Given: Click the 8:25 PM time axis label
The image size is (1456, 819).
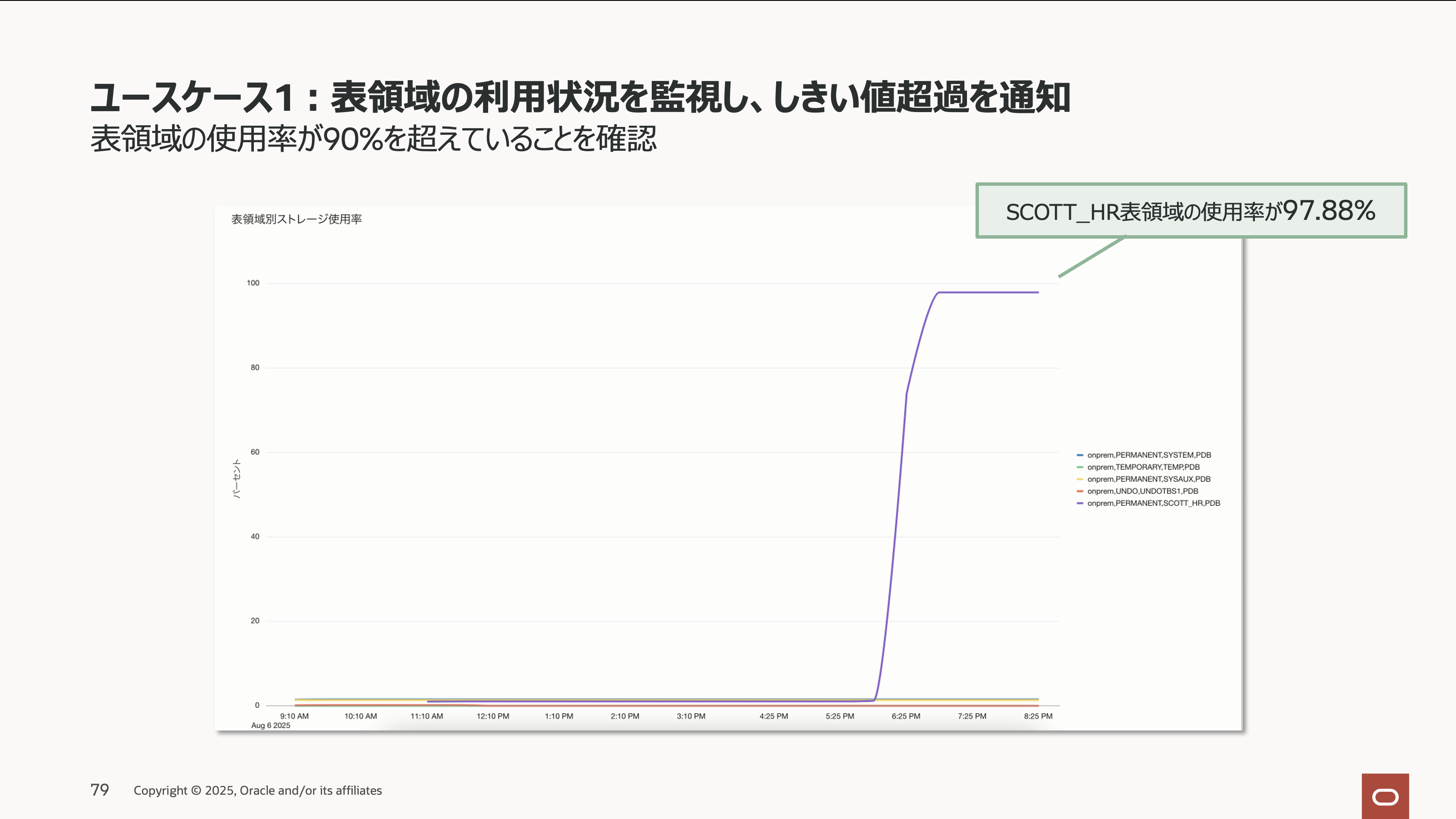Looking at the screenshot, I should (x=1038, y=716).
